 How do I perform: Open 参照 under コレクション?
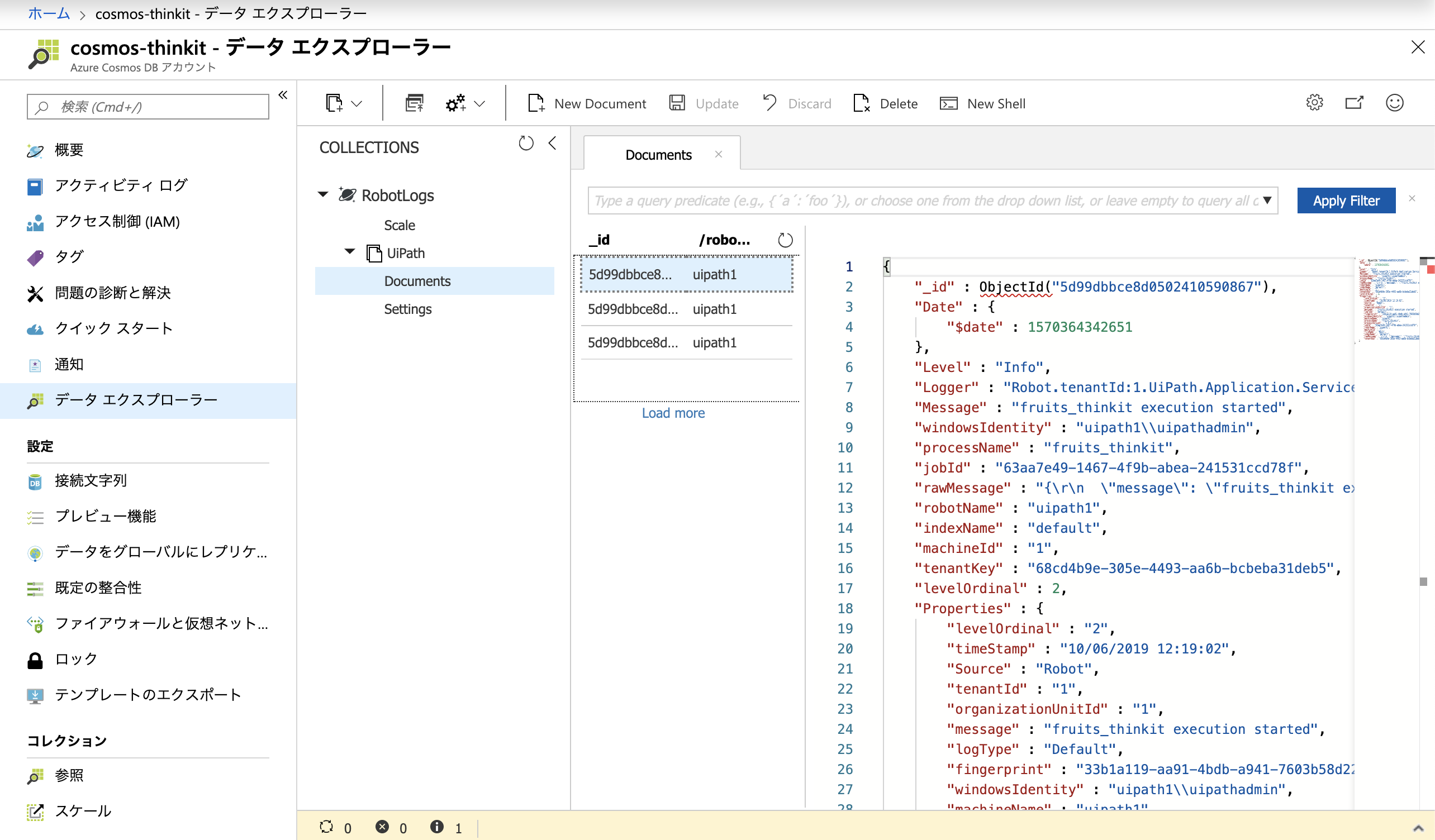point(148,776)
